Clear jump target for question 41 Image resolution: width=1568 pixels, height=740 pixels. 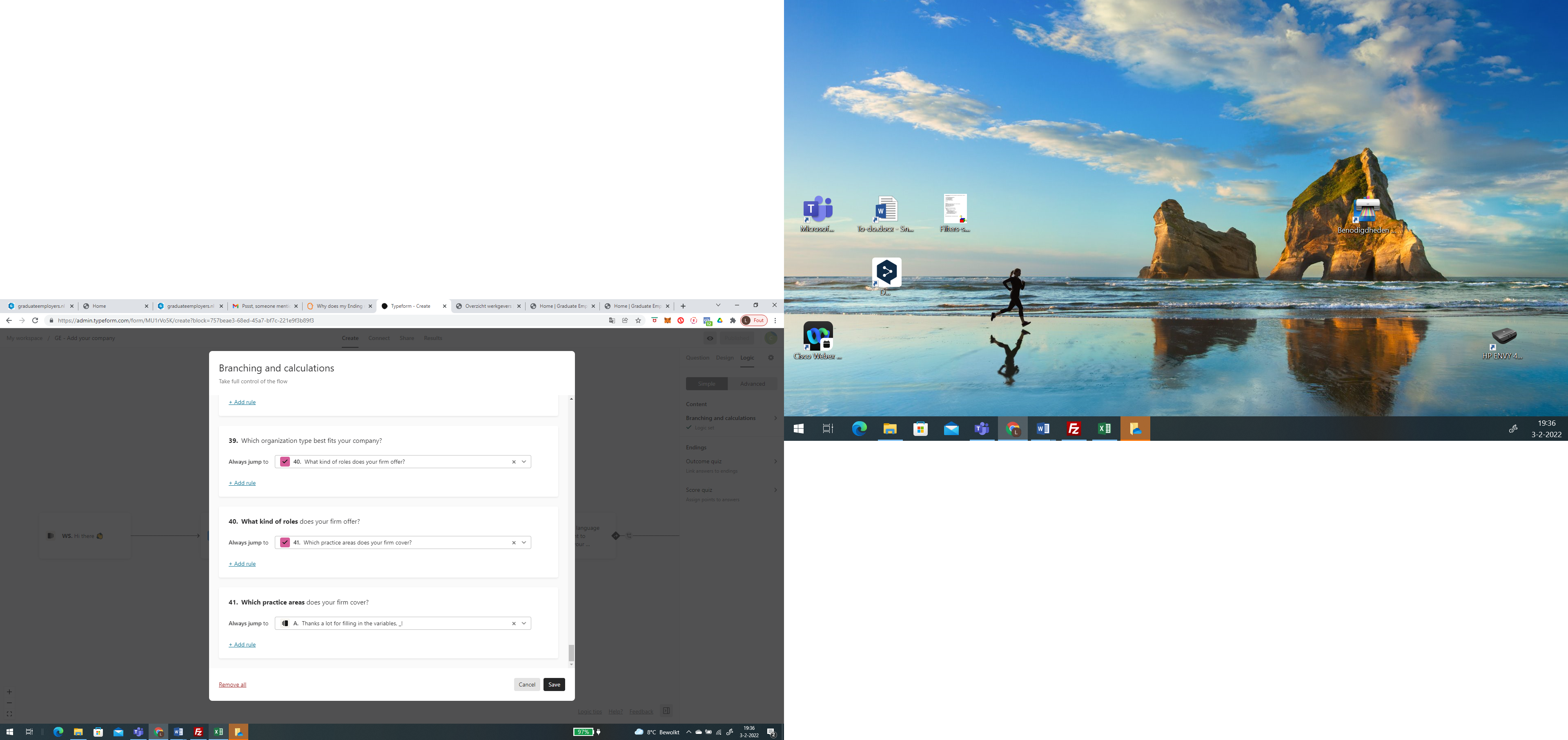[514, 624]
